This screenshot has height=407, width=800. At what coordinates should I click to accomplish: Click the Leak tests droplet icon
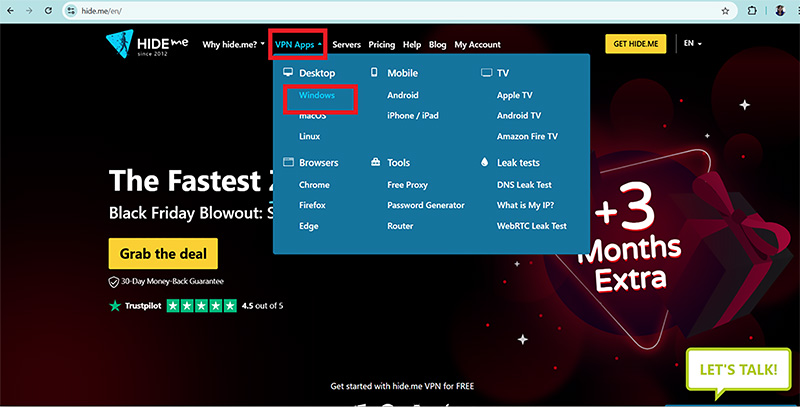(485, 162)
